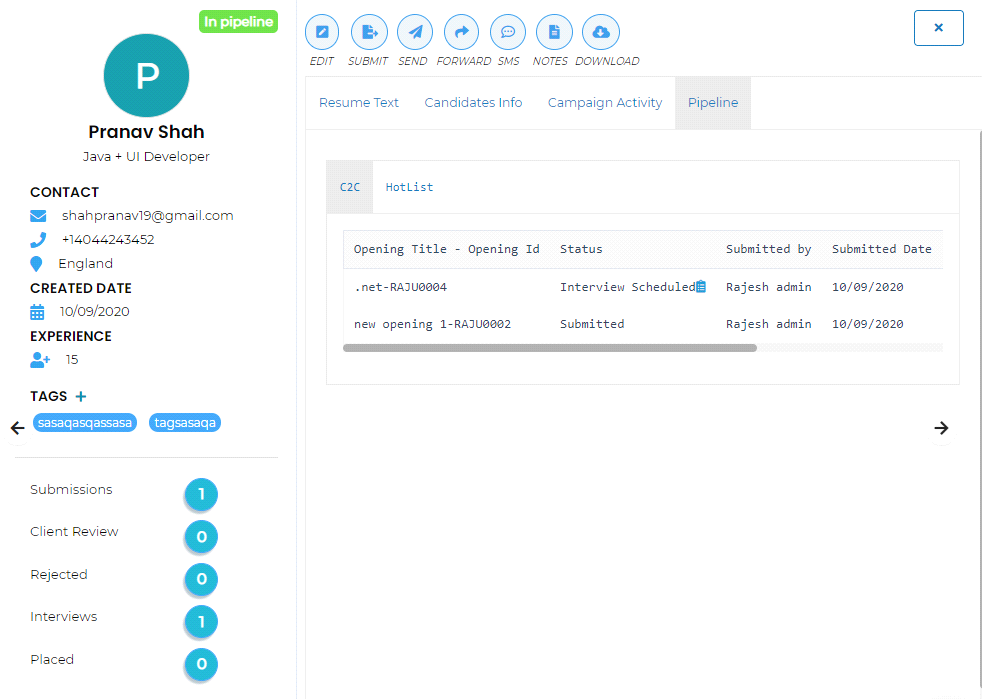Click the sasaqasqassasa tag
This screenshot has width=982, height=699.
pos(85,423)
